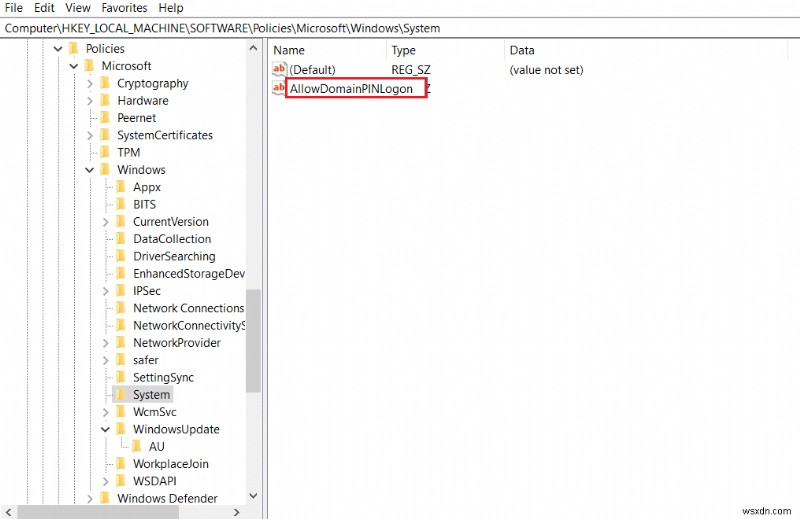Select the (Default) value name
Image resolution: width=800 pixels, height=519 pixels.
pos(312,70)
